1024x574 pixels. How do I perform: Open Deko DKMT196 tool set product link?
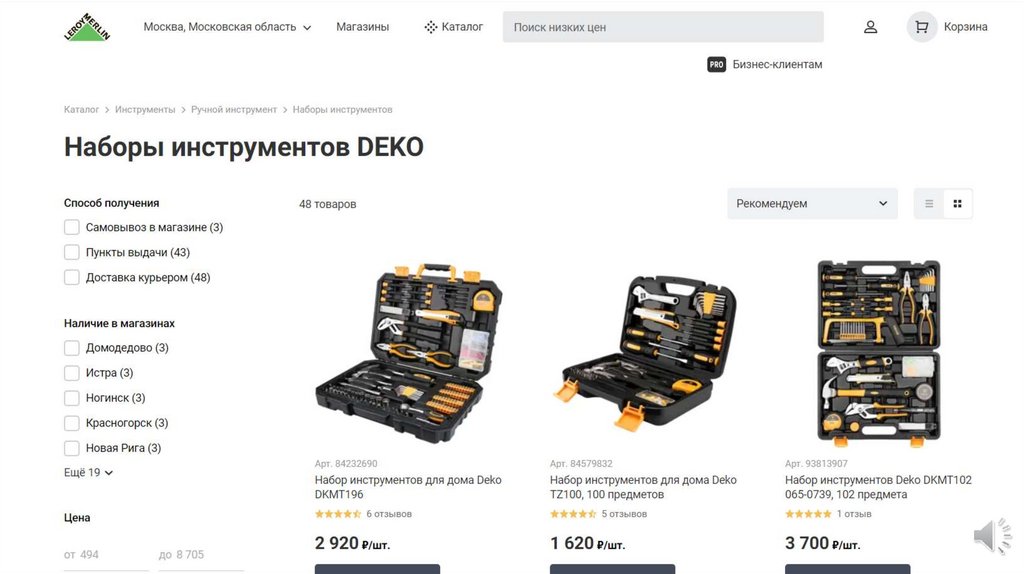pyautogui.click(x=408, y=487)
